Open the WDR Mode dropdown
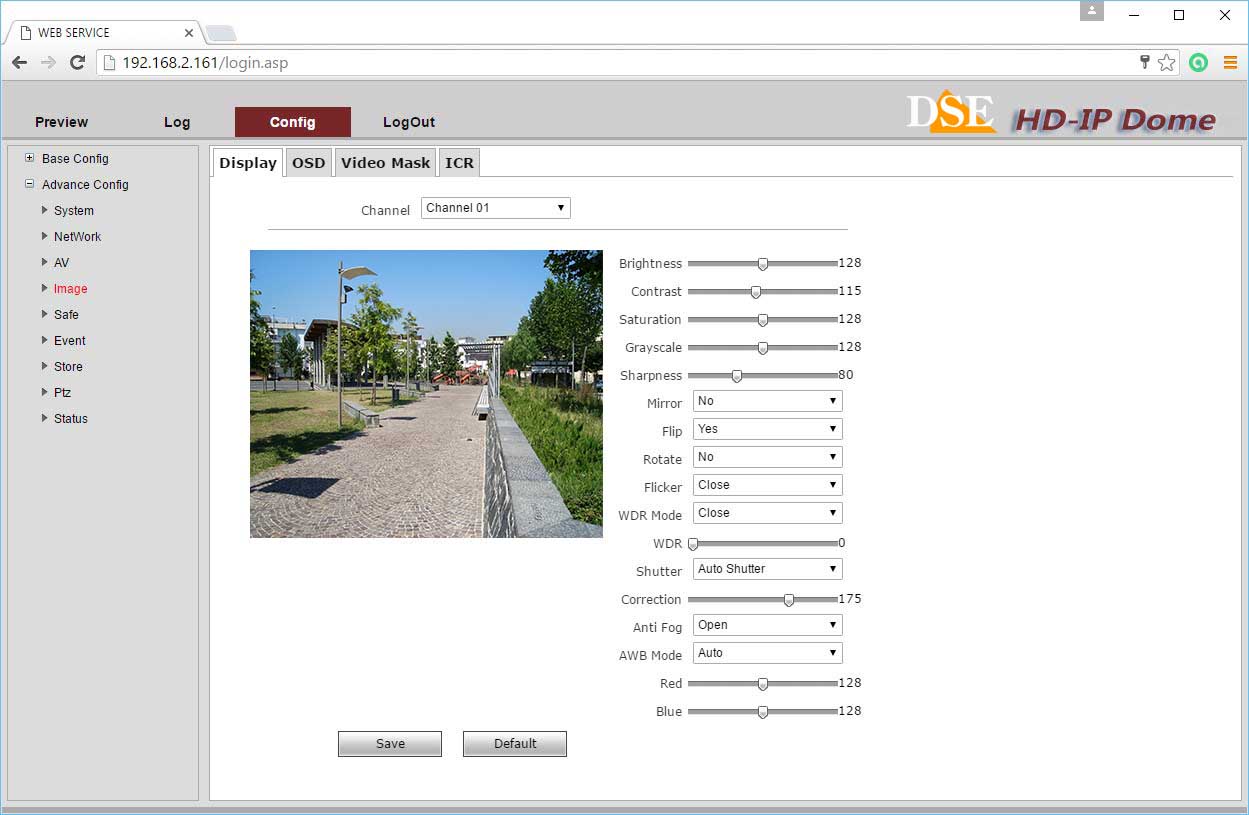This screenshot has height=815, width=1249. [767, 513]
